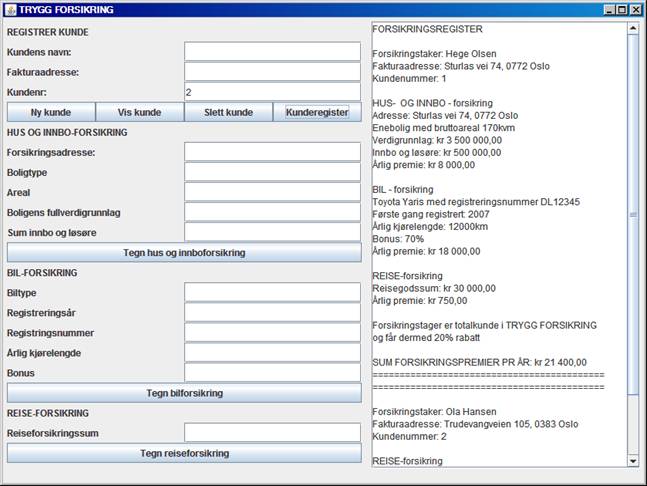Viewport: 647px width, 486px height.
Task: Click into the Areal field
Action: point(272,192)
